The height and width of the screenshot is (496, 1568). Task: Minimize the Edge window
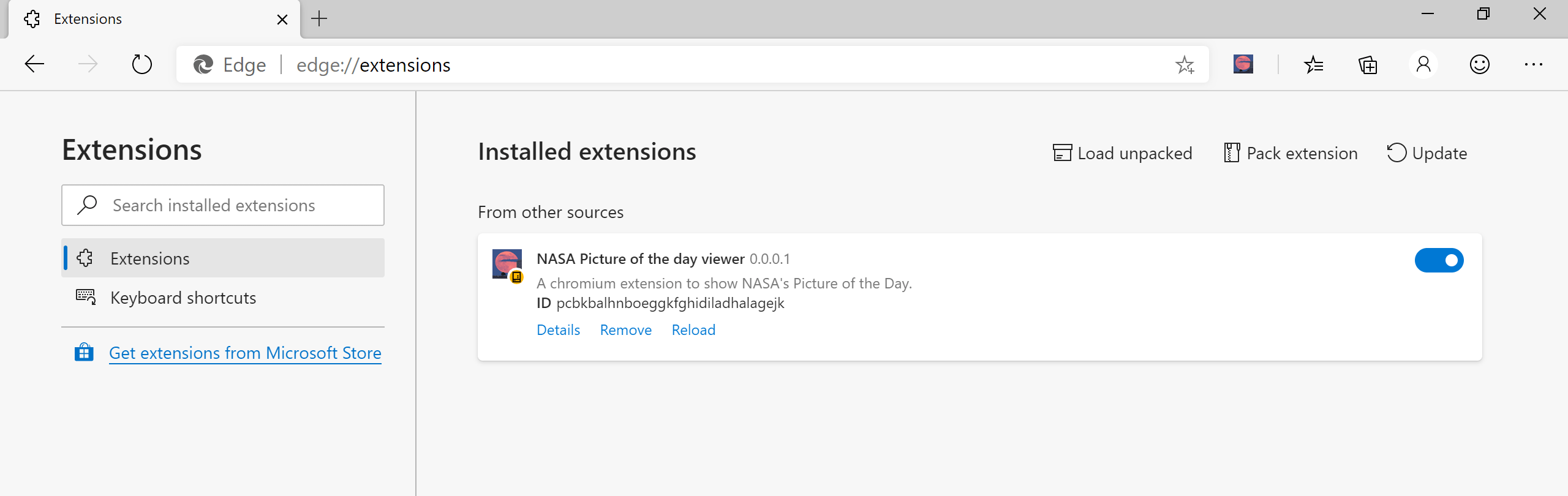pyautogui.click(x=1427, y=14)
